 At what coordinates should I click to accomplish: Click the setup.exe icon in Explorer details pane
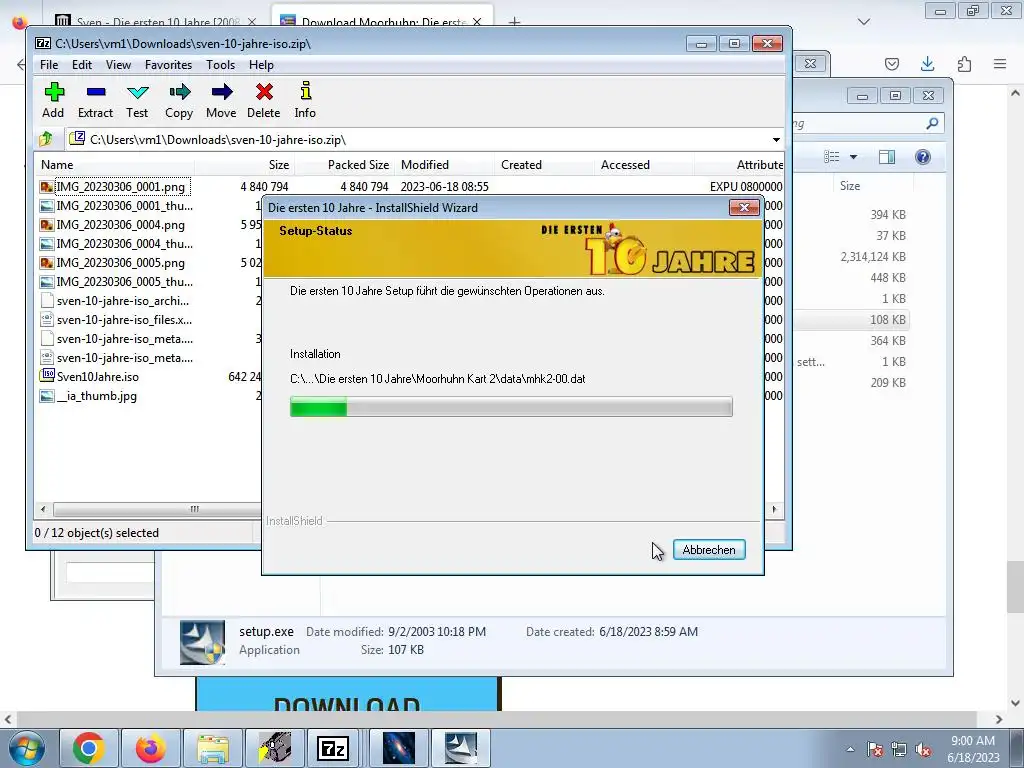point(202,641)
